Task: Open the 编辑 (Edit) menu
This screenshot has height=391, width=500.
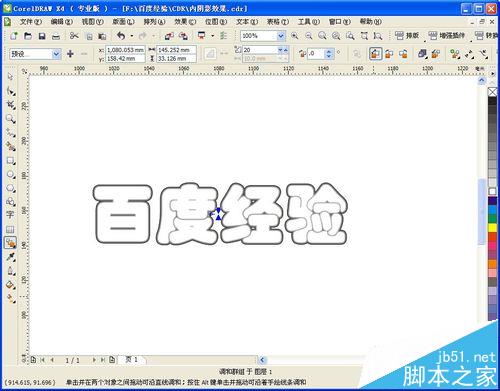Action: click(x=61, y=22)
